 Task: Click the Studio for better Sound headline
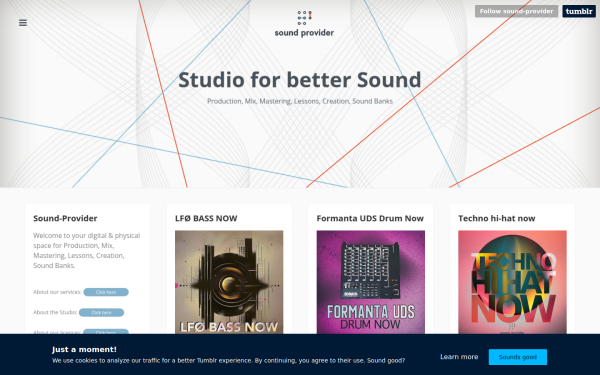pyautogui.click(x=300, y=80)
